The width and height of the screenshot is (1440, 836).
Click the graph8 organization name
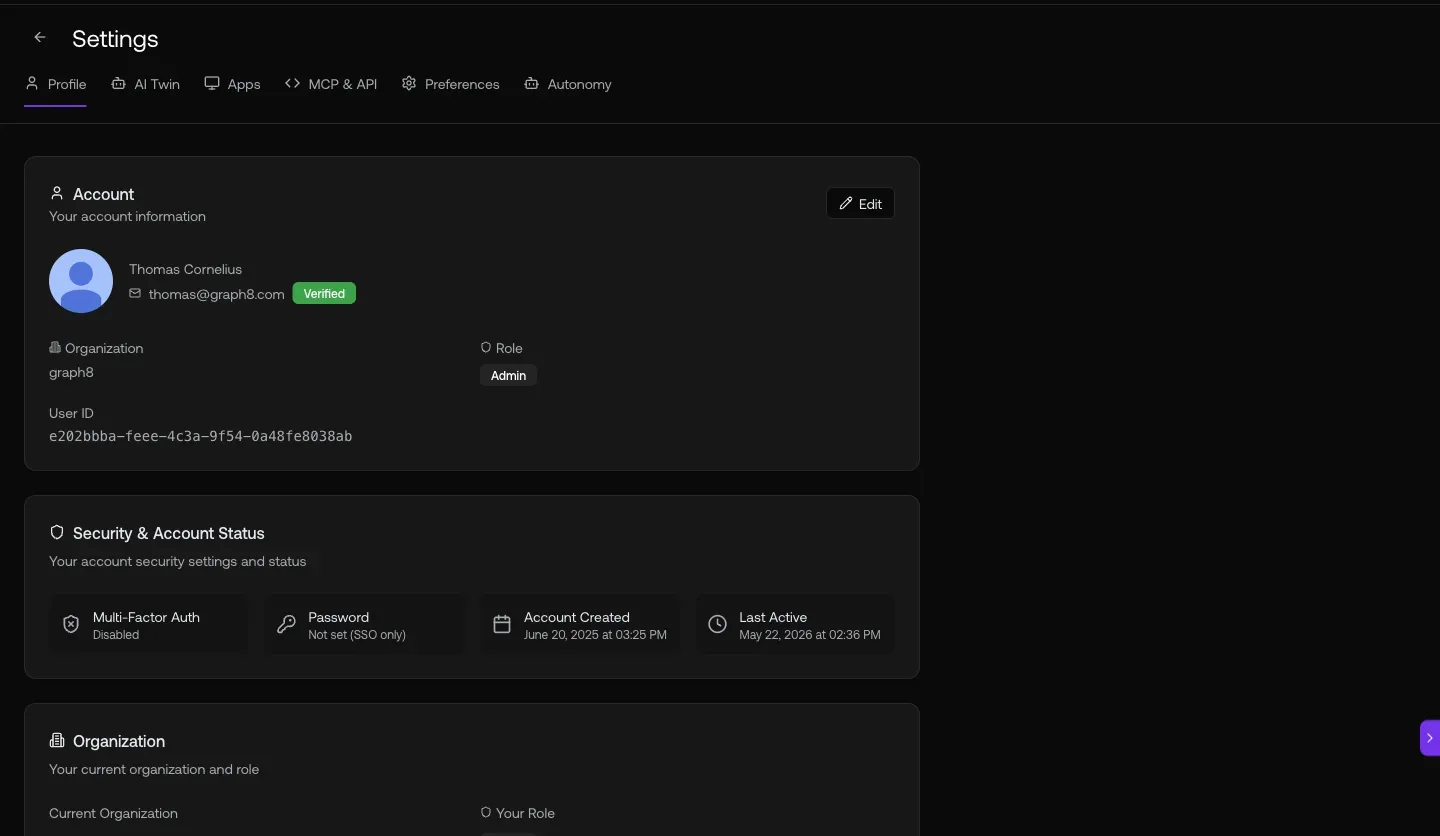pos(71,372)
